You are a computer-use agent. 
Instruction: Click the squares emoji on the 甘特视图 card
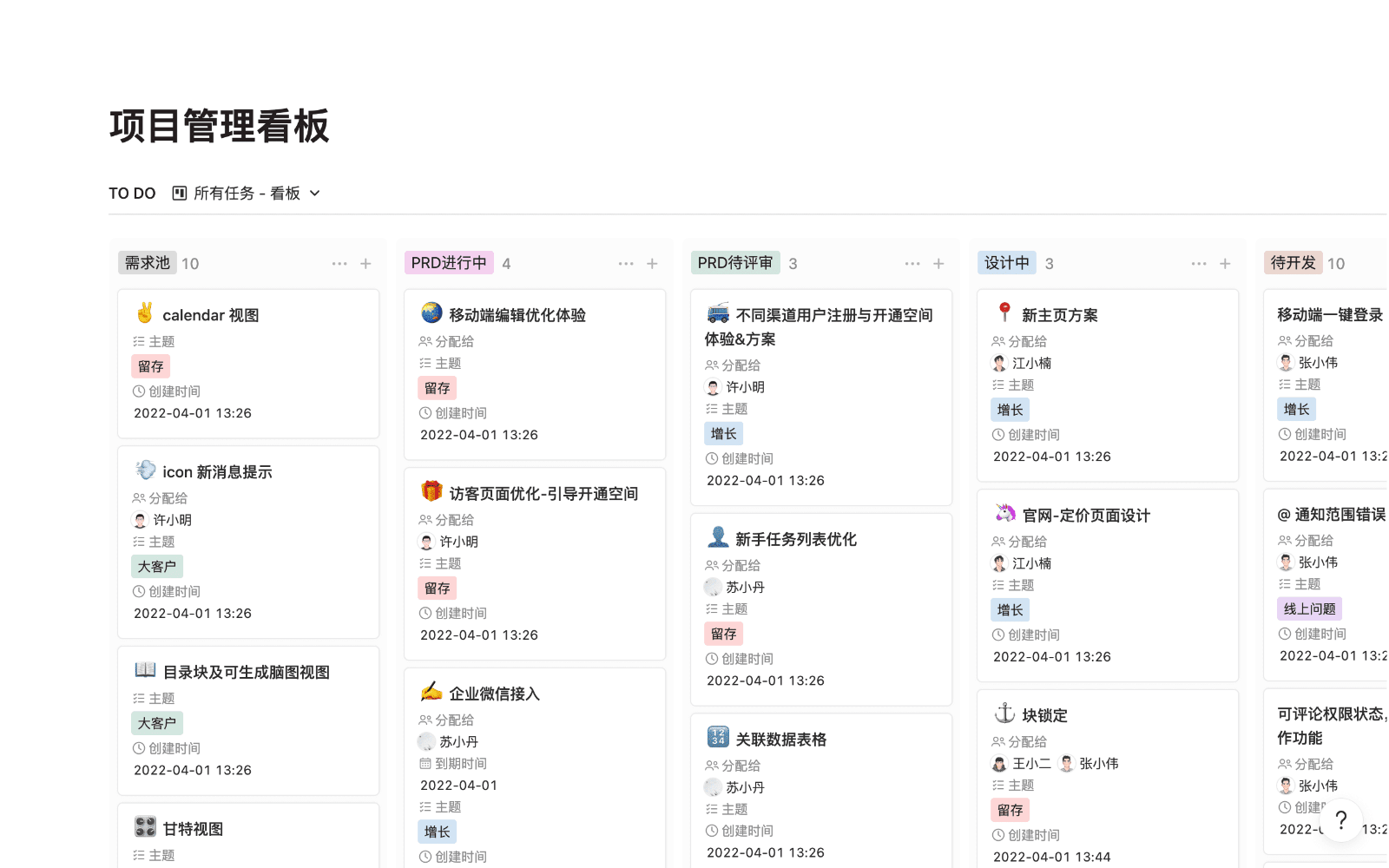coord(145,827)
